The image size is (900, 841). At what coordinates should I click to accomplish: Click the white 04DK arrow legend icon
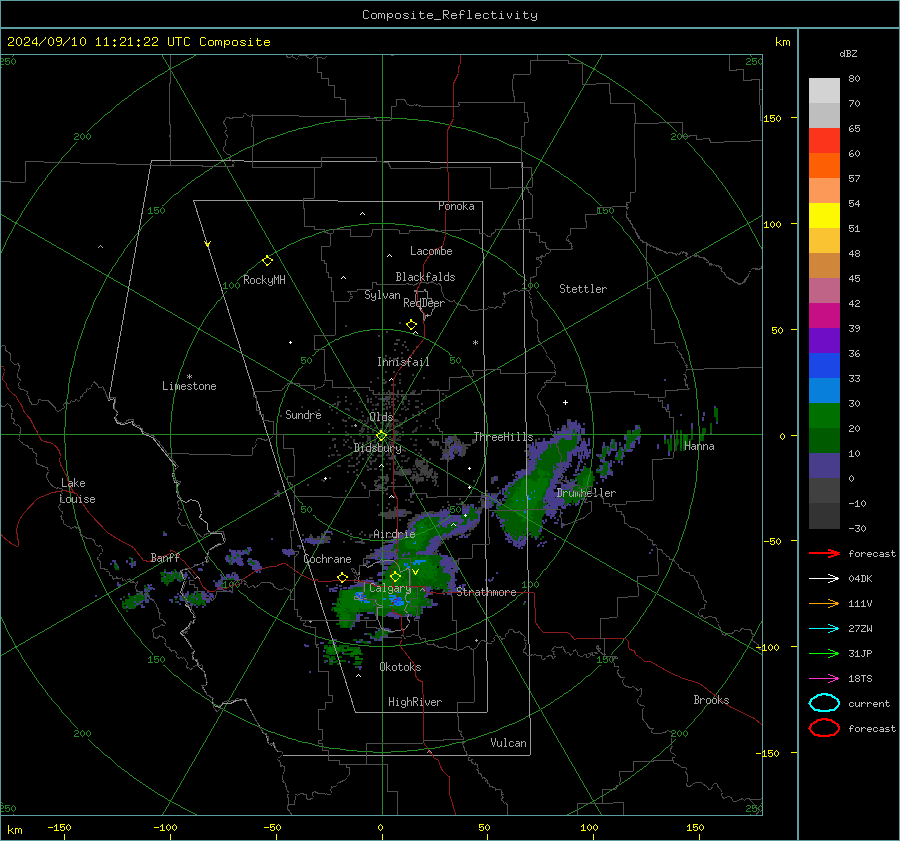click(824, 579)
